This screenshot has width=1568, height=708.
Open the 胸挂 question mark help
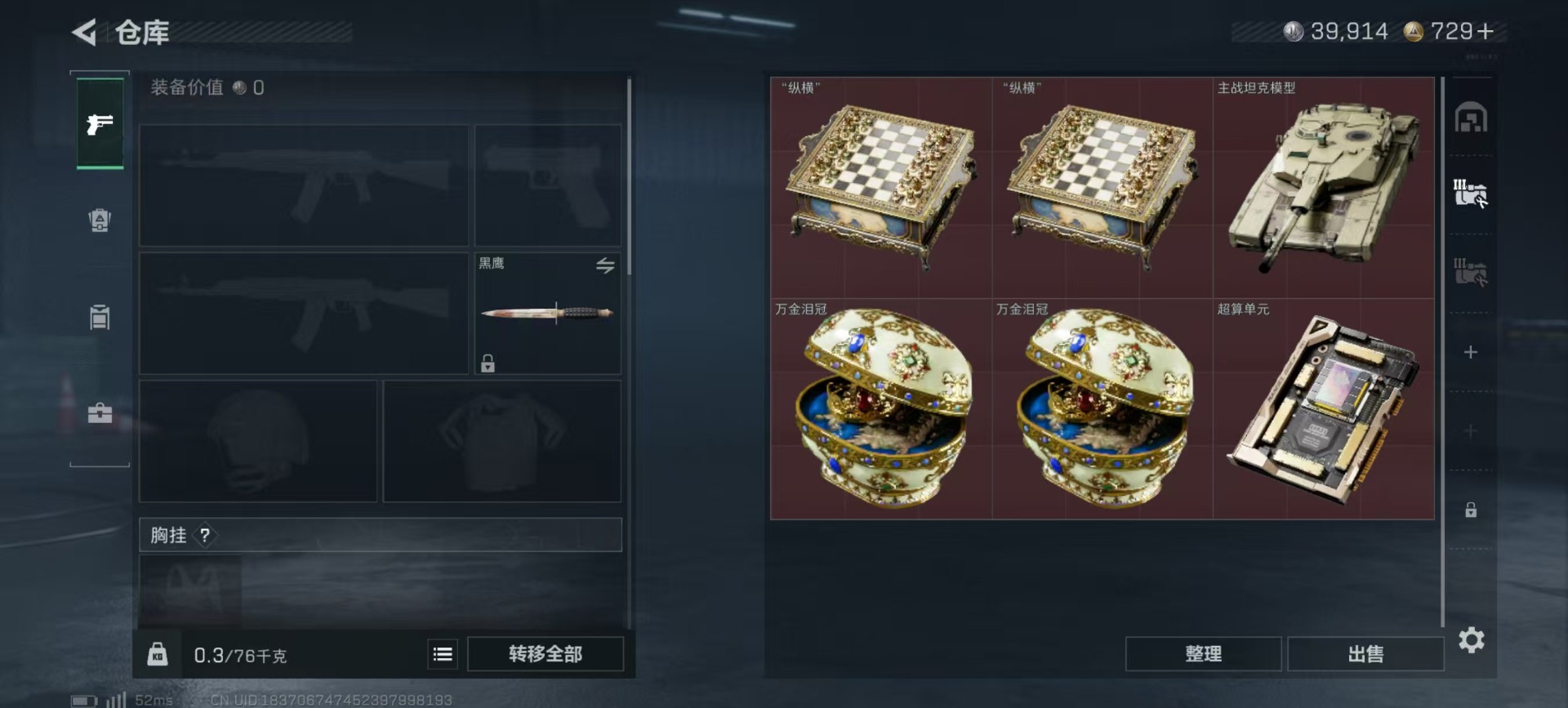pos(205,535)
